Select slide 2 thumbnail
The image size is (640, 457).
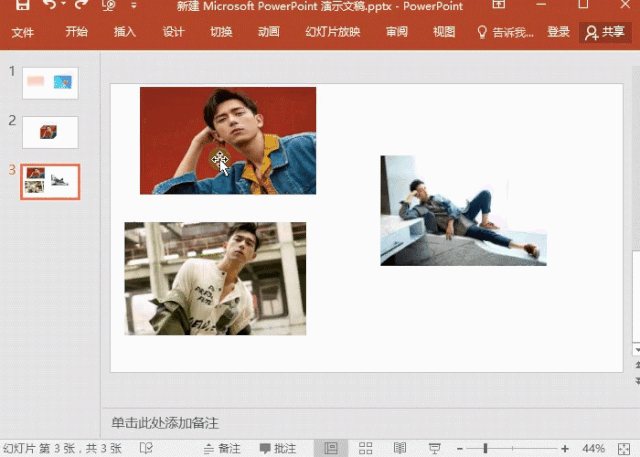pyautogui.click(x=50, y=132)
